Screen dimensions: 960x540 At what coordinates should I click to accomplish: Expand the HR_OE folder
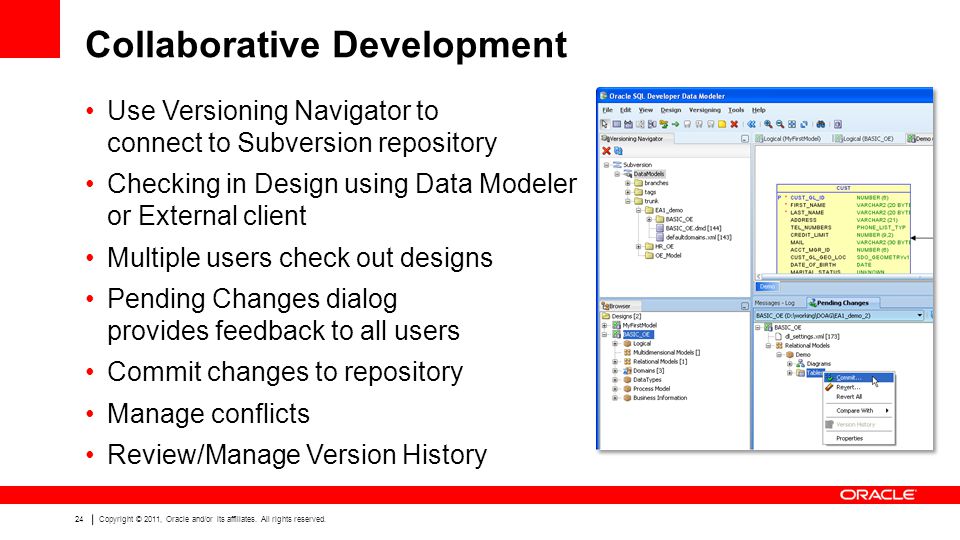(639, 247)
